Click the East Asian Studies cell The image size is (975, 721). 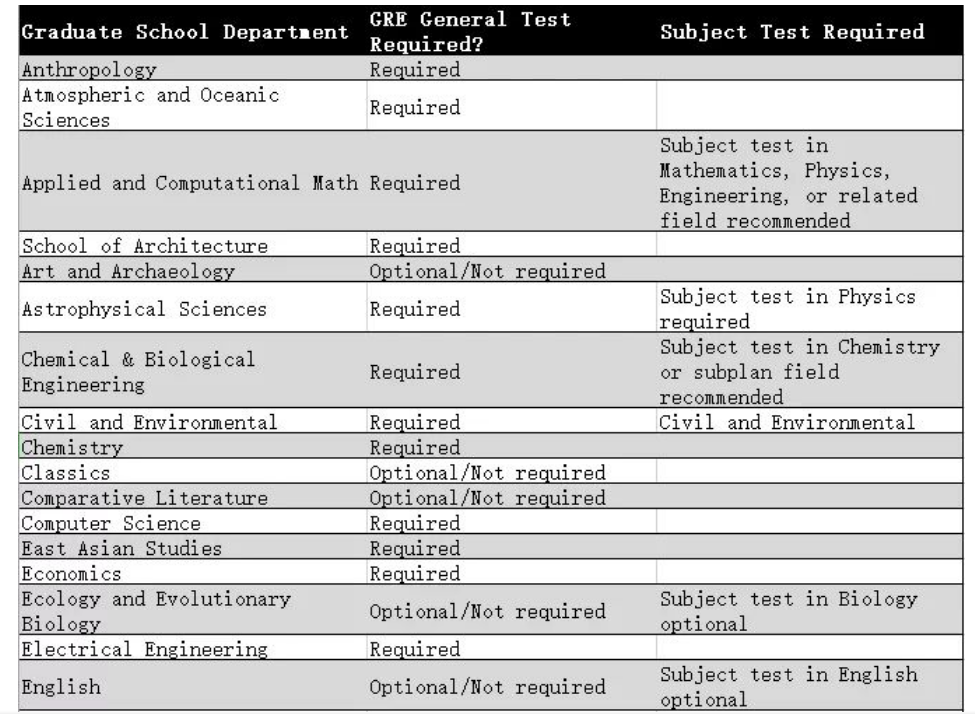tap(121, 549)
